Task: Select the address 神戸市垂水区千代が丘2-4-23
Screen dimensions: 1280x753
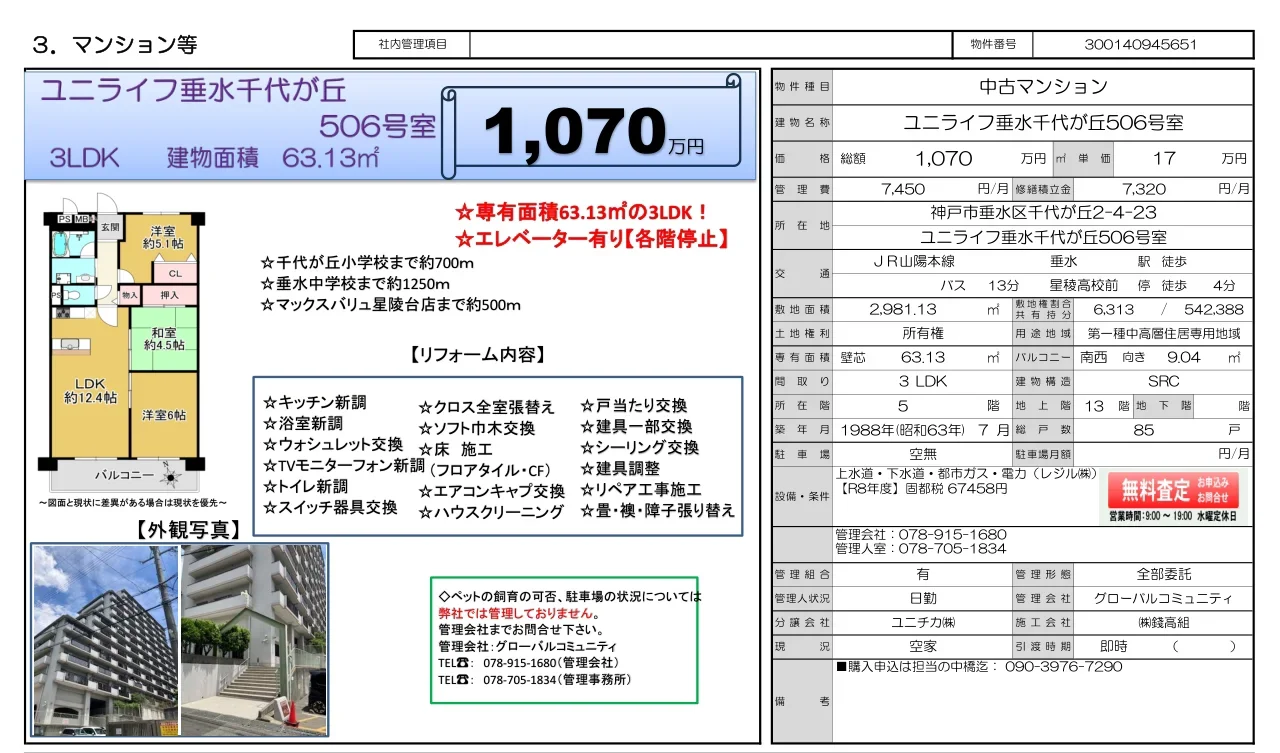Action: coord(1043,213)
